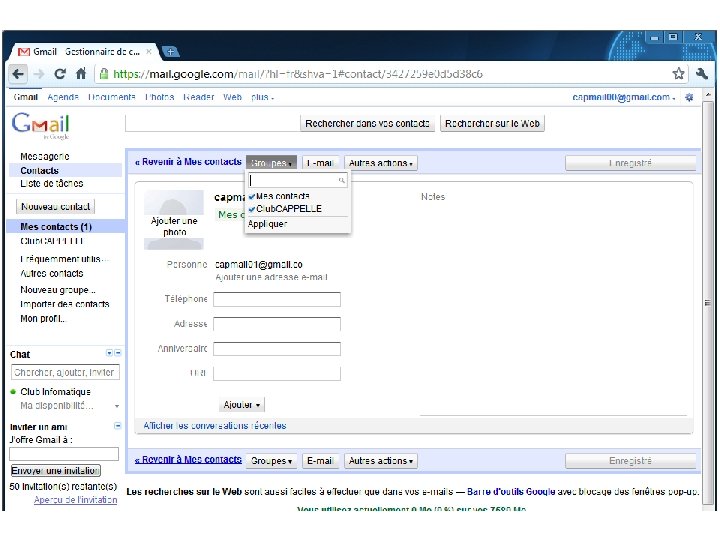Screen dimensions: 720x540
Task: Open chat options arrow icon
Action: (x=109, y=353)
